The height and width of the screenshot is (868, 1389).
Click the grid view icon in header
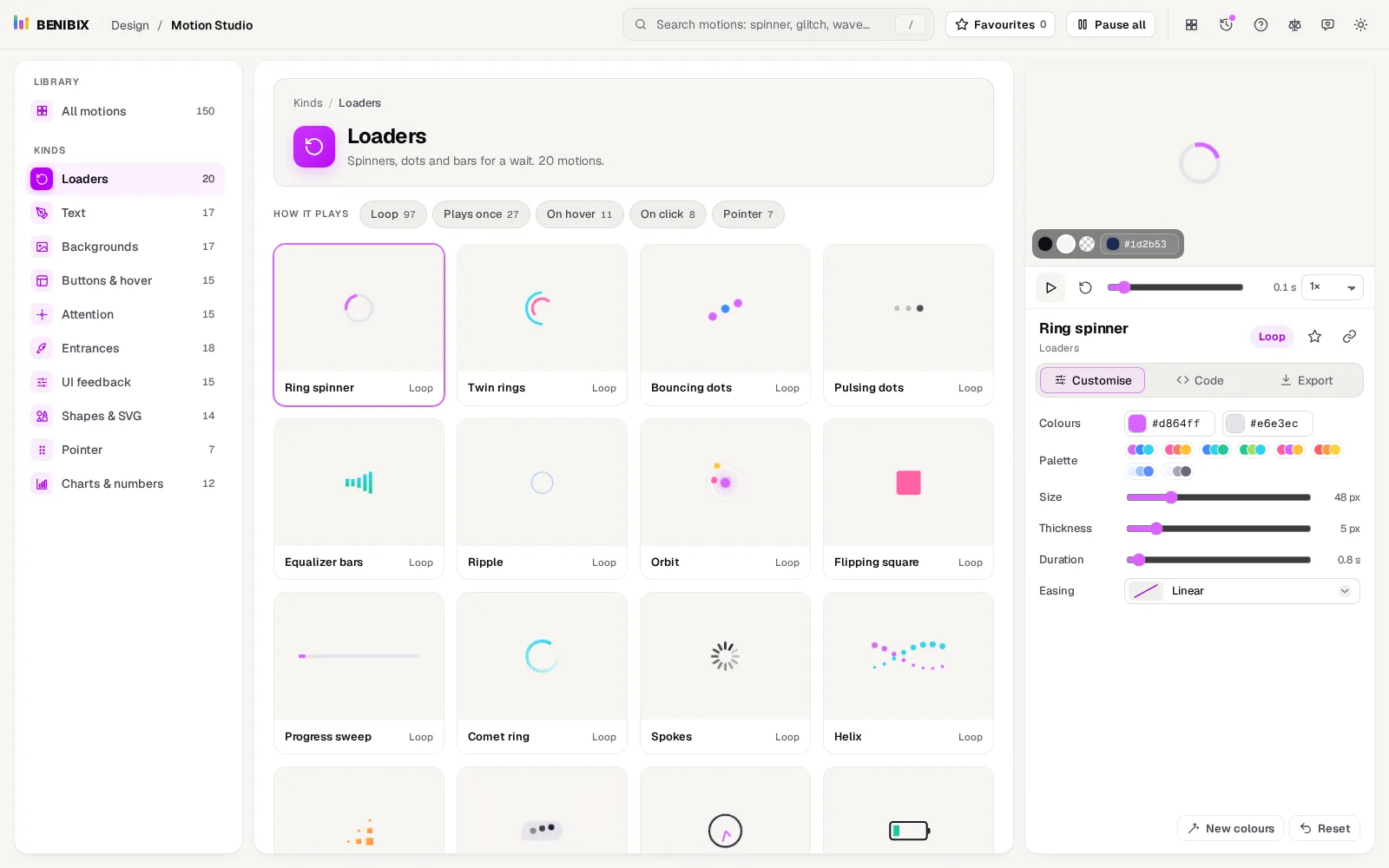click(x=1191, y=24)
